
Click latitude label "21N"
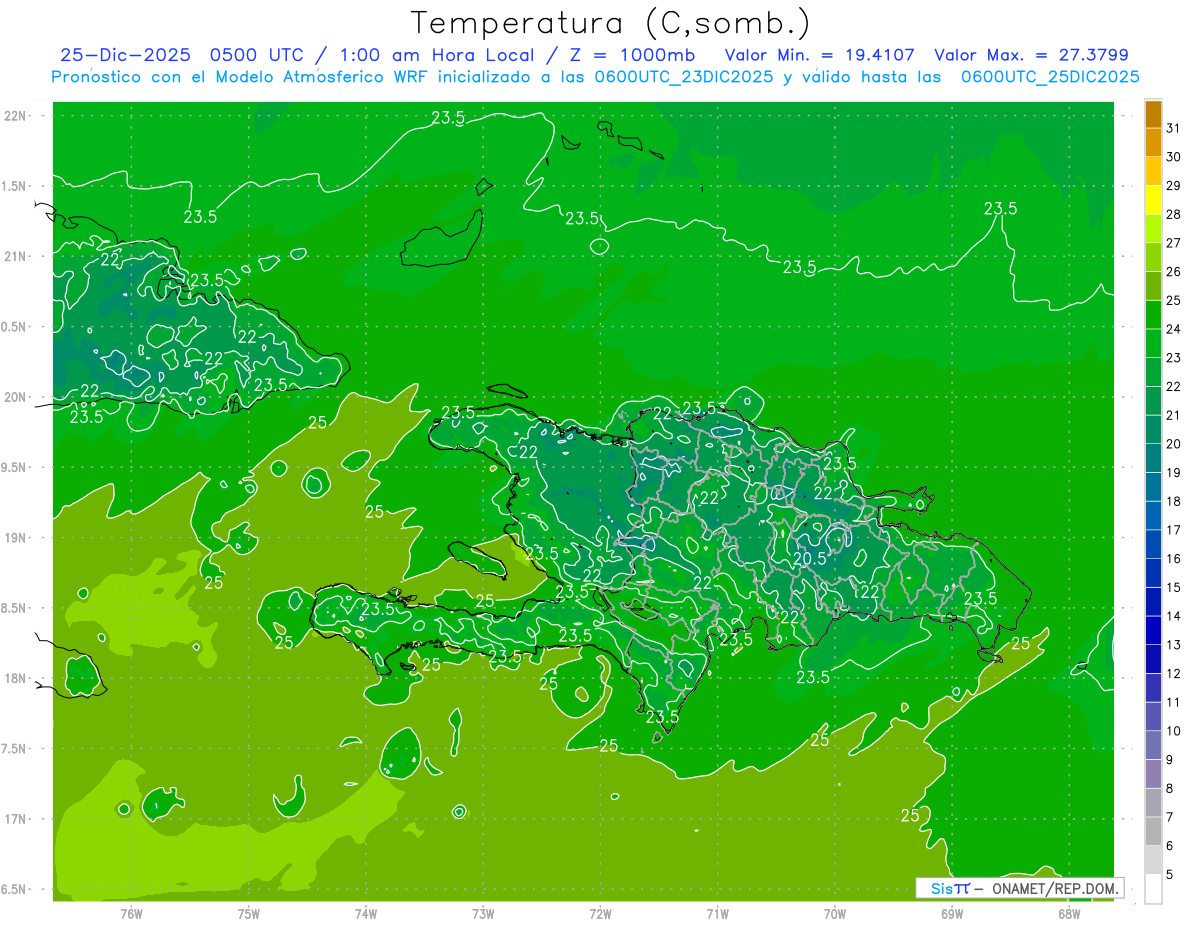click(16, 256)
